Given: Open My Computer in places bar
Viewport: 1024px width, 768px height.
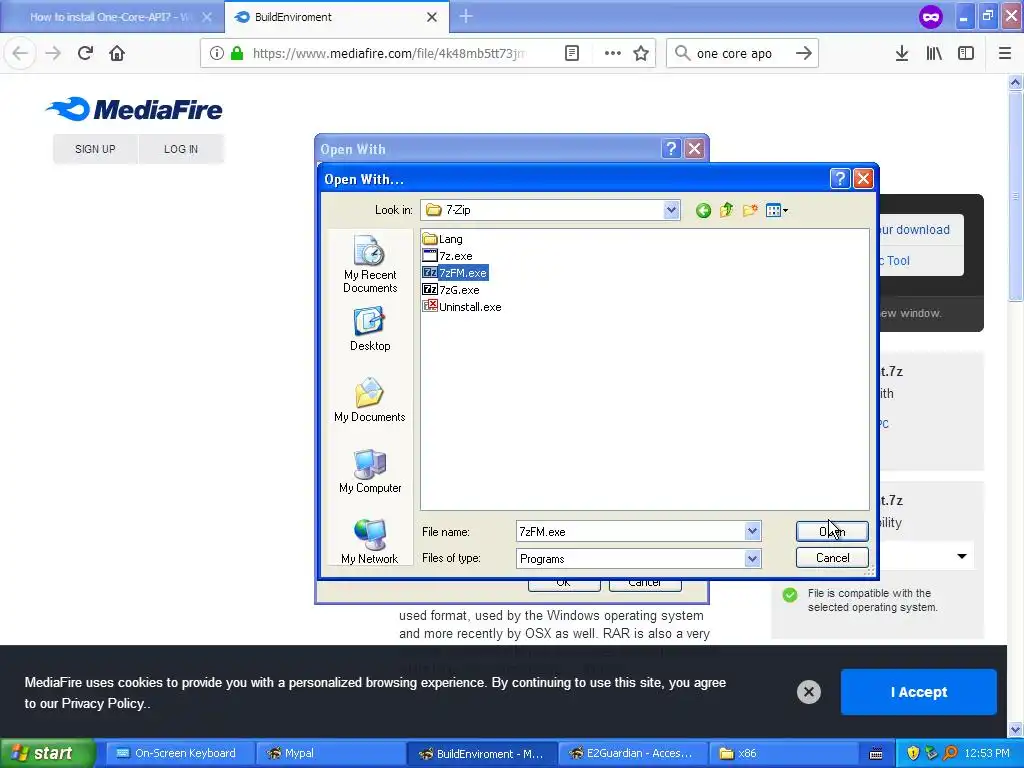Looking at the screenshot, I should (370, 472).
